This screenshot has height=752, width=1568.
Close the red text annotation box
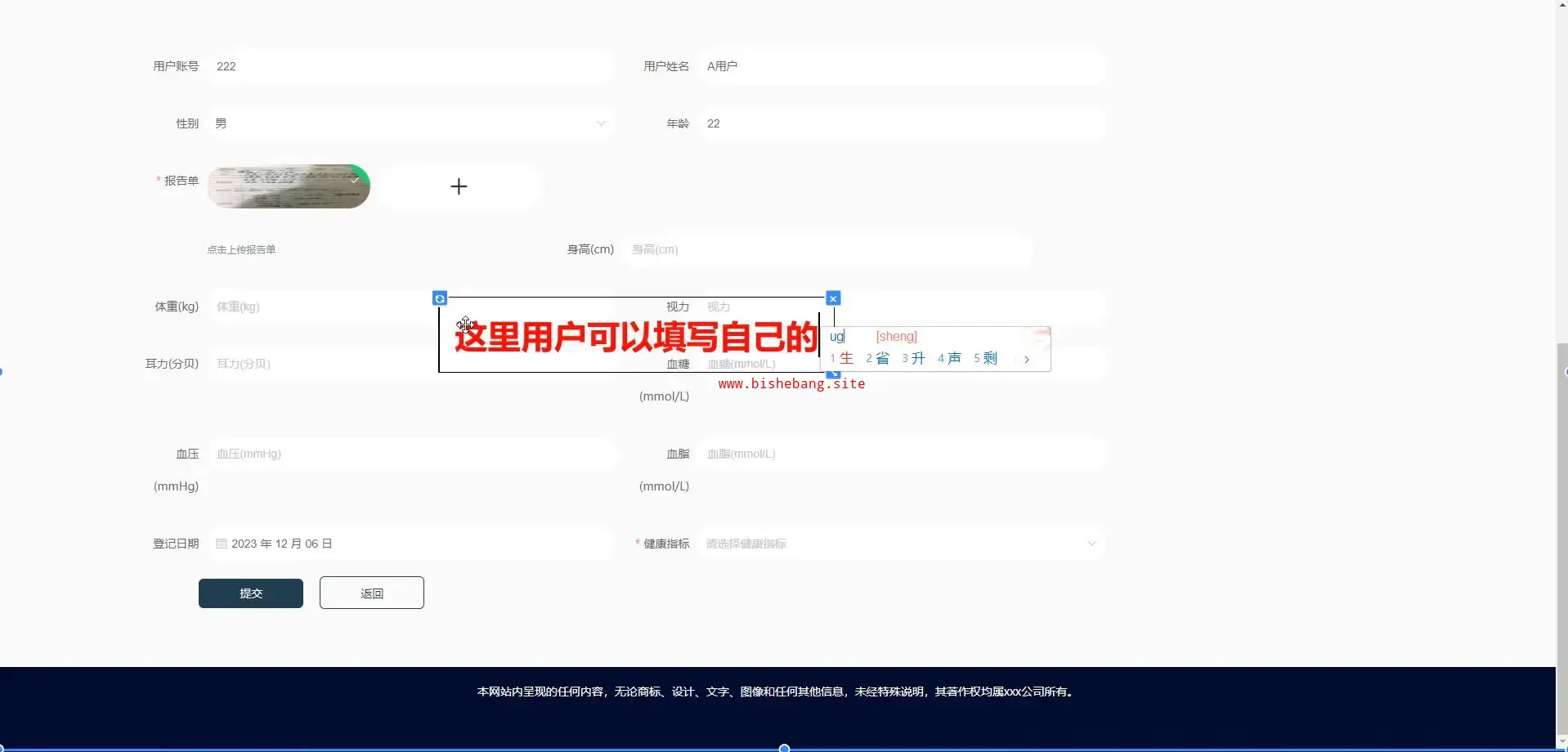(833, 298)
